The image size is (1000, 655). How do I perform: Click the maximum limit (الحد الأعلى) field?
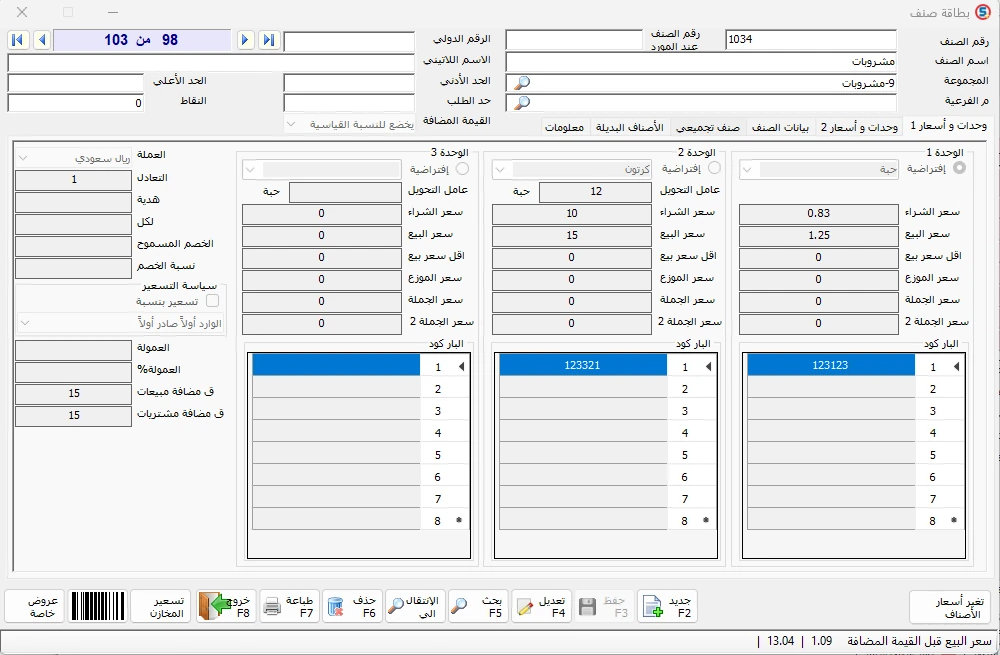pyautogui.click(x=75, y=83)
